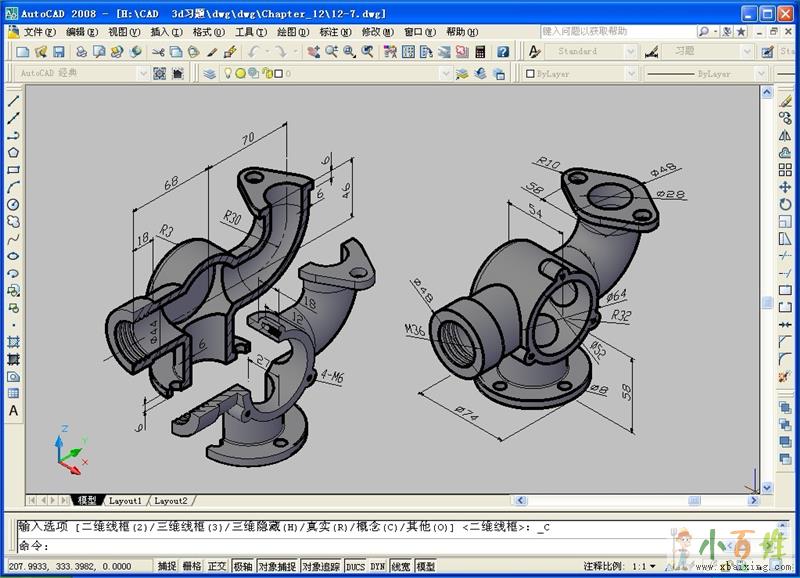800x578 pixels.
Task: Select the Polygon draw tool
Action: (13, 153)
